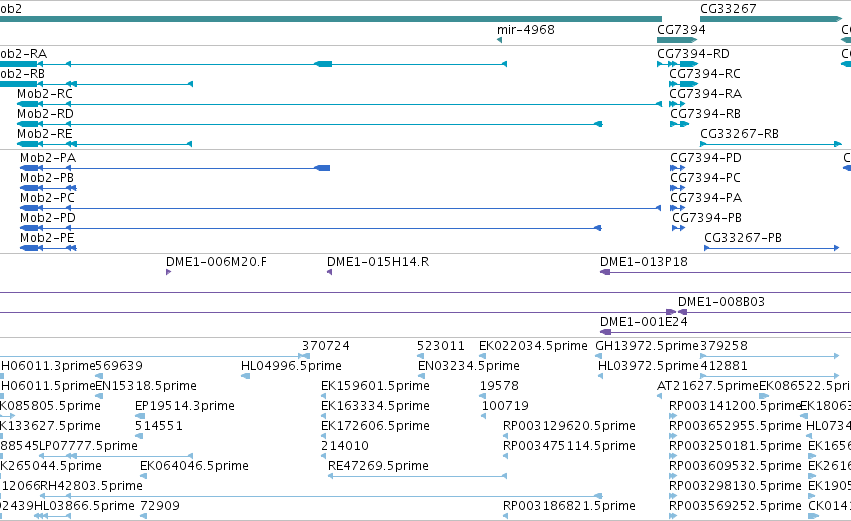
Task: Open transcript CG7394-RA
Action: [x=706, y=93]
